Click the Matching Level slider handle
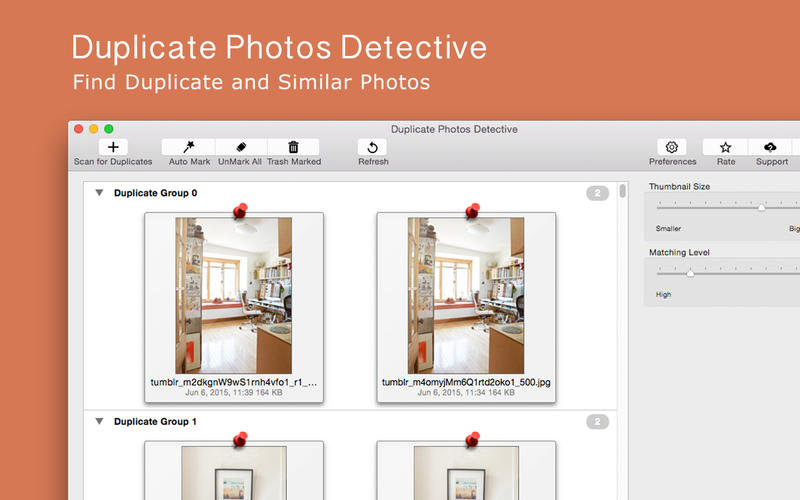 (690, 273)
